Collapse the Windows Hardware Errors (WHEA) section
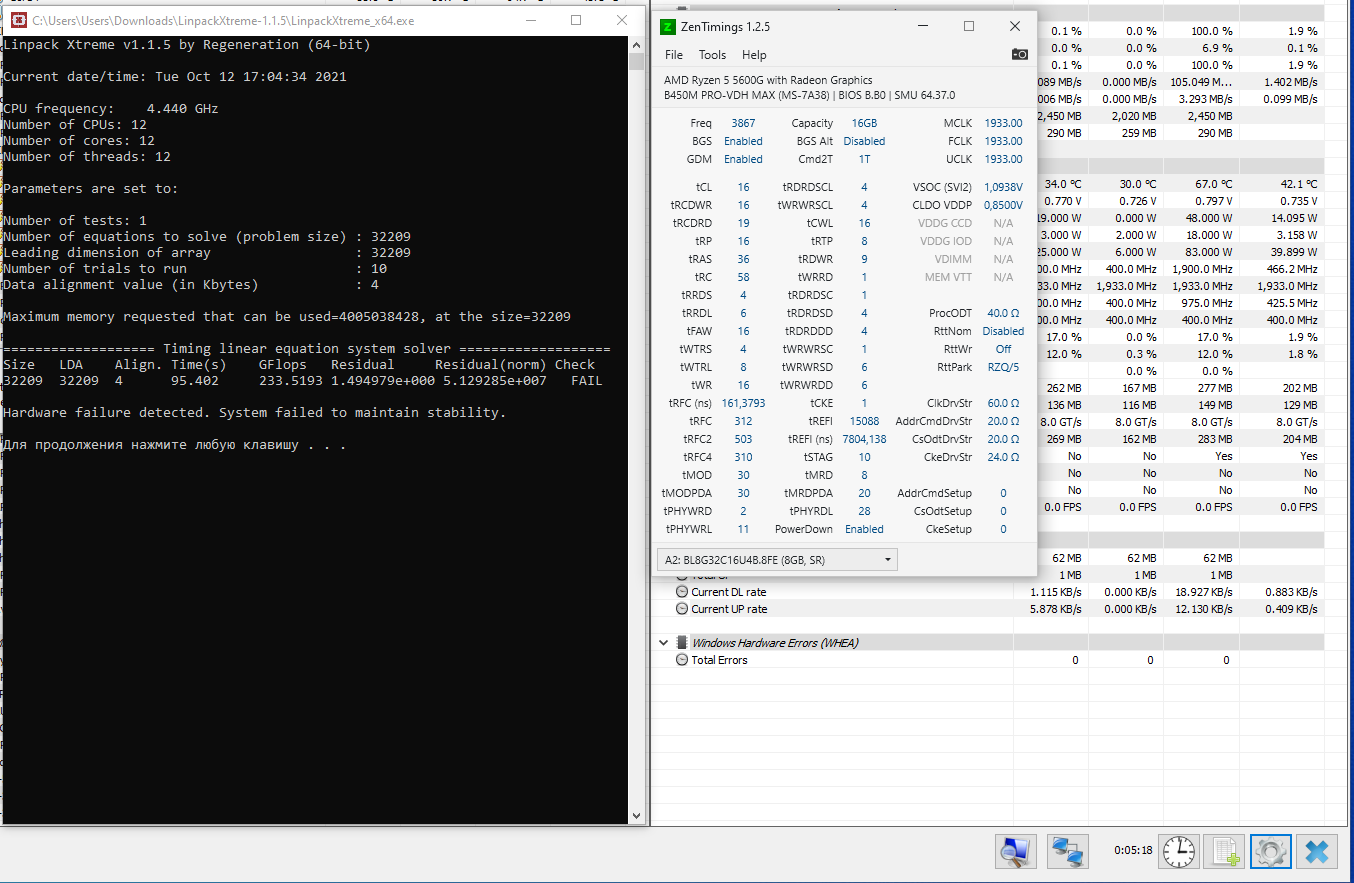The width and height of the screenshot is (1354, 883). pos(663,643)
